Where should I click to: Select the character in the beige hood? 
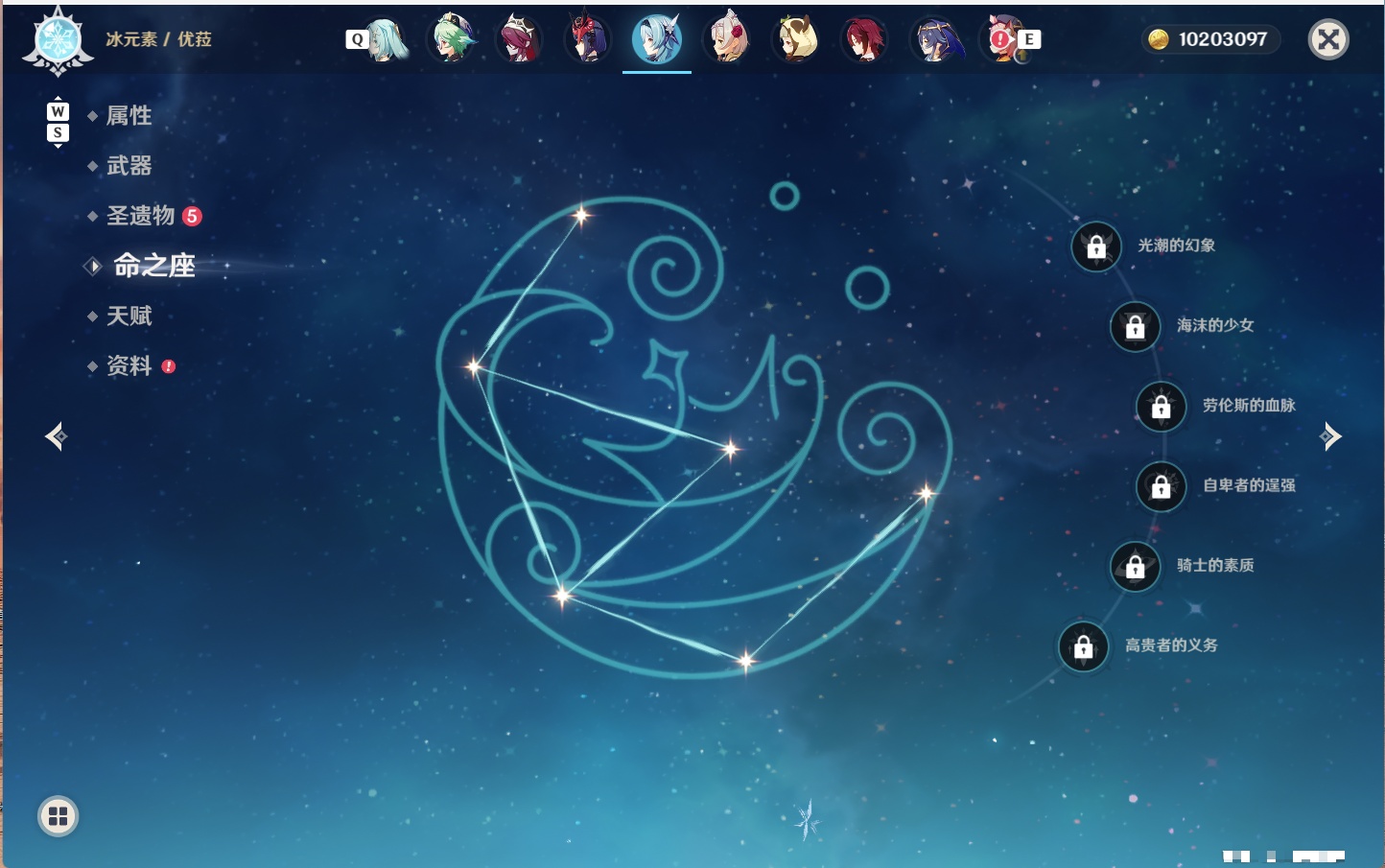click(796, 39)
